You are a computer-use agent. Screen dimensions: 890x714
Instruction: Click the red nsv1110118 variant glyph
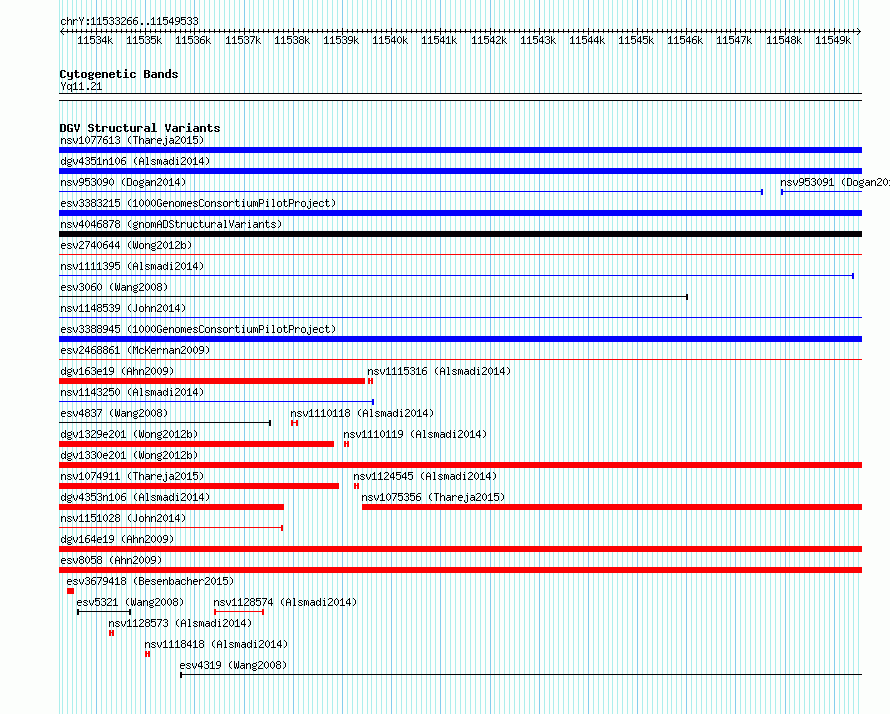click(x=294, y=423)
